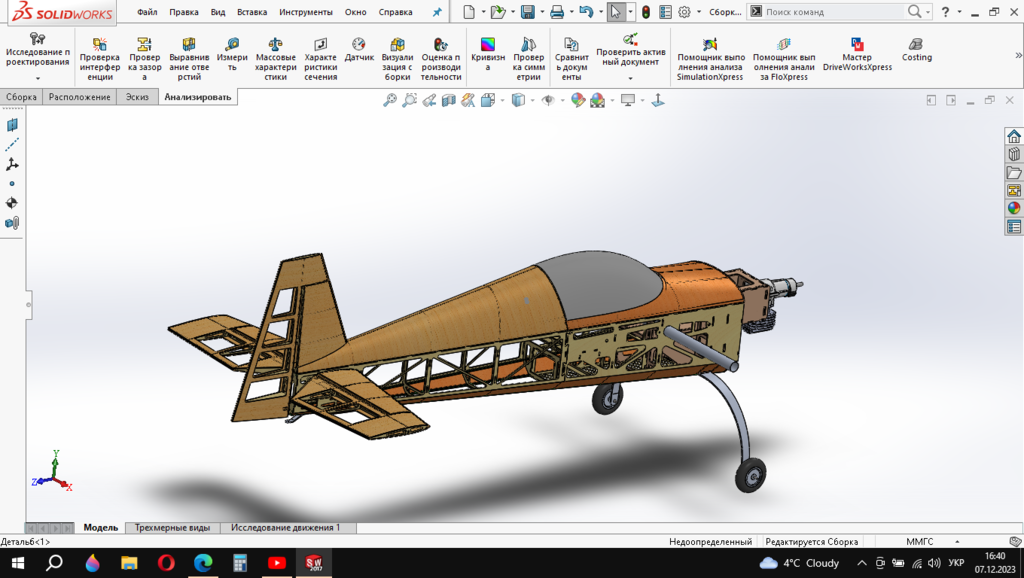Switch to the Эскиз tab
This screenshot has height=578, width=1024.
135,97
